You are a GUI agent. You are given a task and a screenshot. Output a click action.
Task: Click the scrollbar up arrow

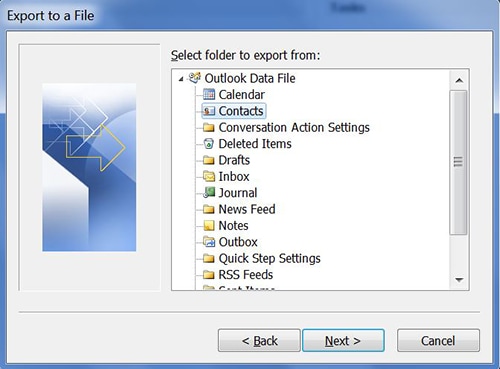pyautogui.click(x=459, y=80)
